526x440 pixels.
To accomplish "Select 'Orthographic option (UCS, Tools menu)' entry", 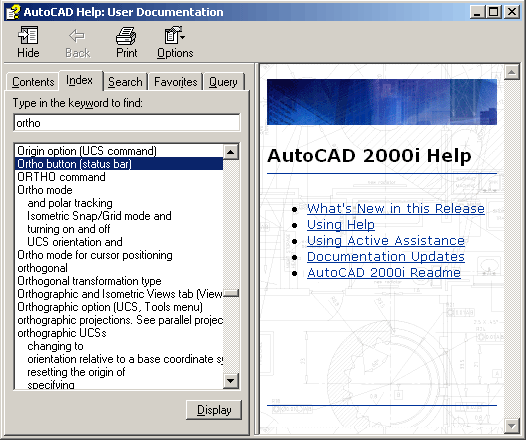I will (x=119, y=307).
